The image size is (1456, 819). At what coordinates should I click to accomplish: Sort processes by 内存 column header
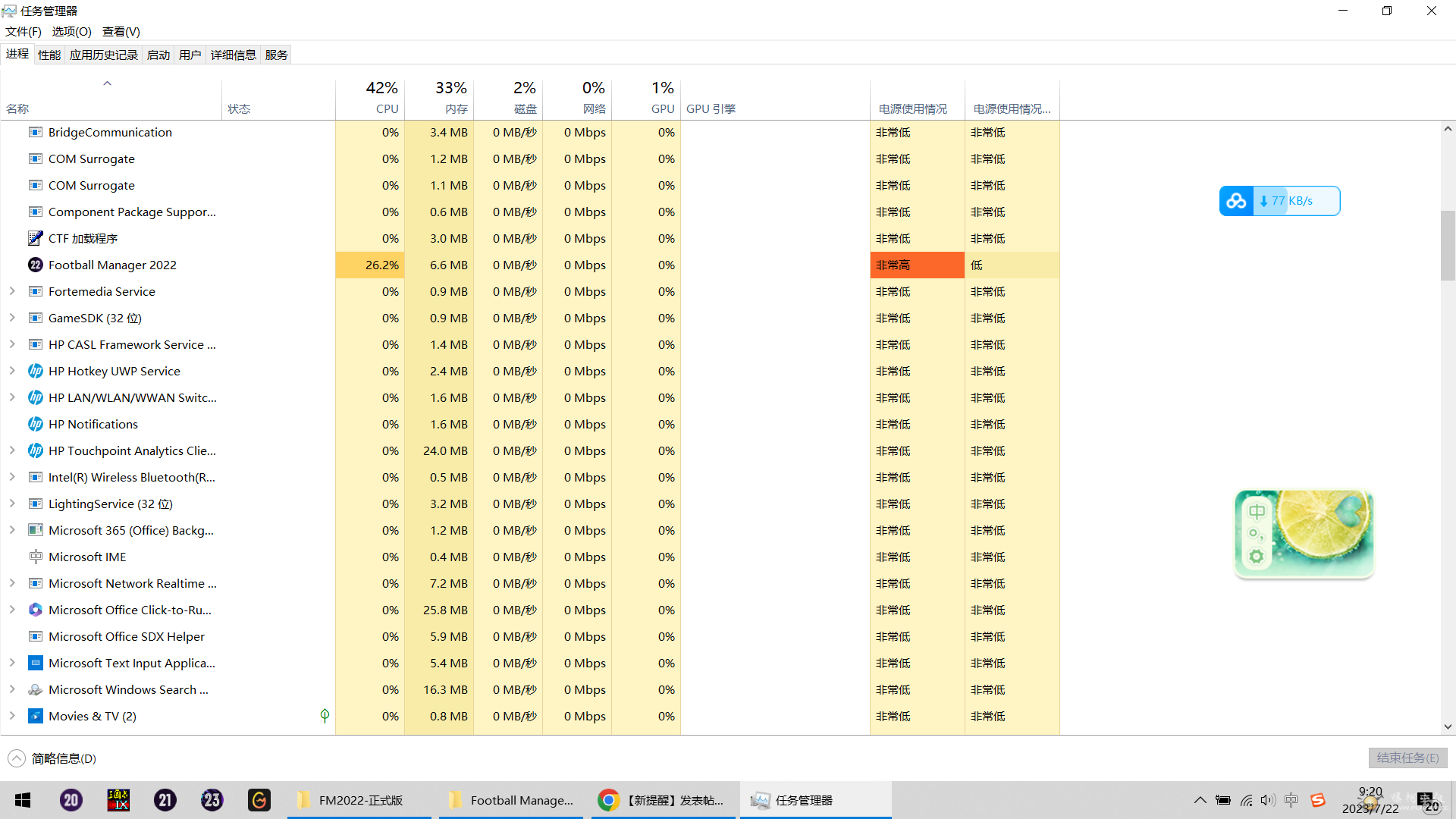point(439,99)
